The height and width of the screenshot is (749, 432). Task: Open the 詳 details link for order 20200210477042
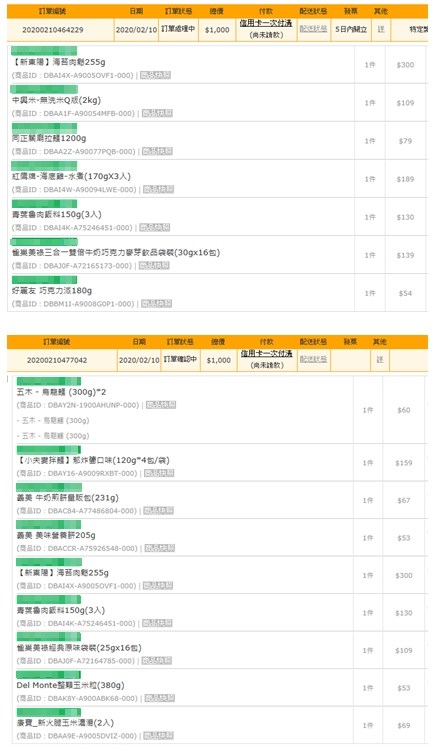(x=380, y=359)
